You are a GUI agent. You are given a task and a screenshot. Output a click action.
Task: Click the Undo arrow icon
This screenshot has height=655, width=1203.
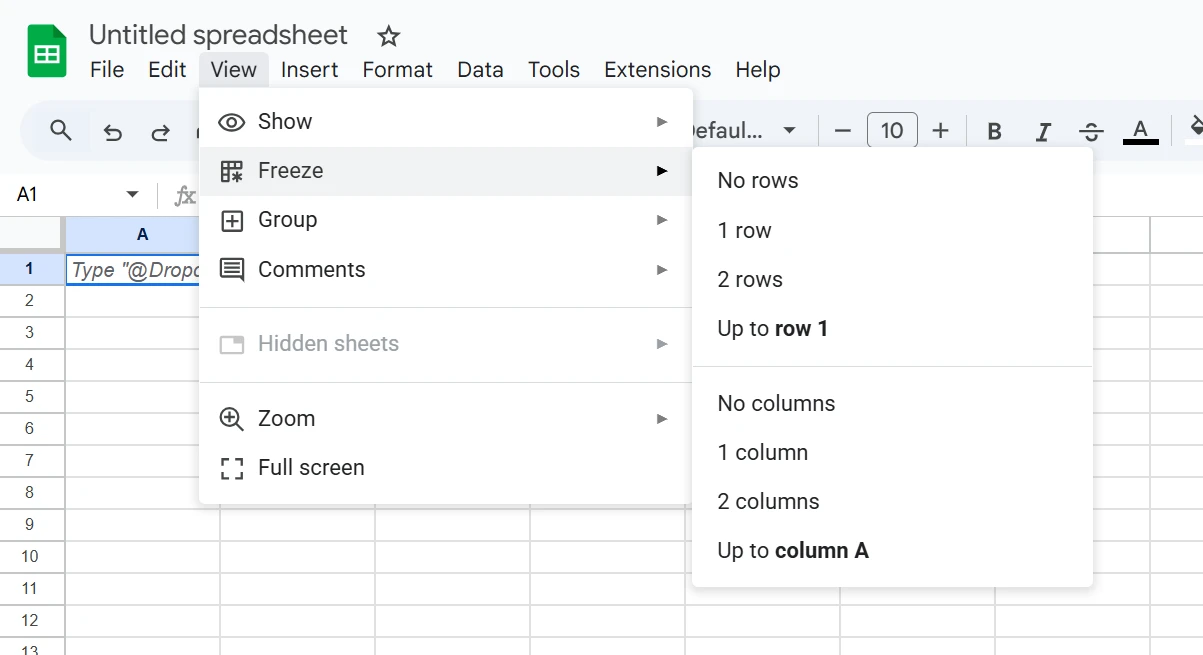(x=113, y=132)
